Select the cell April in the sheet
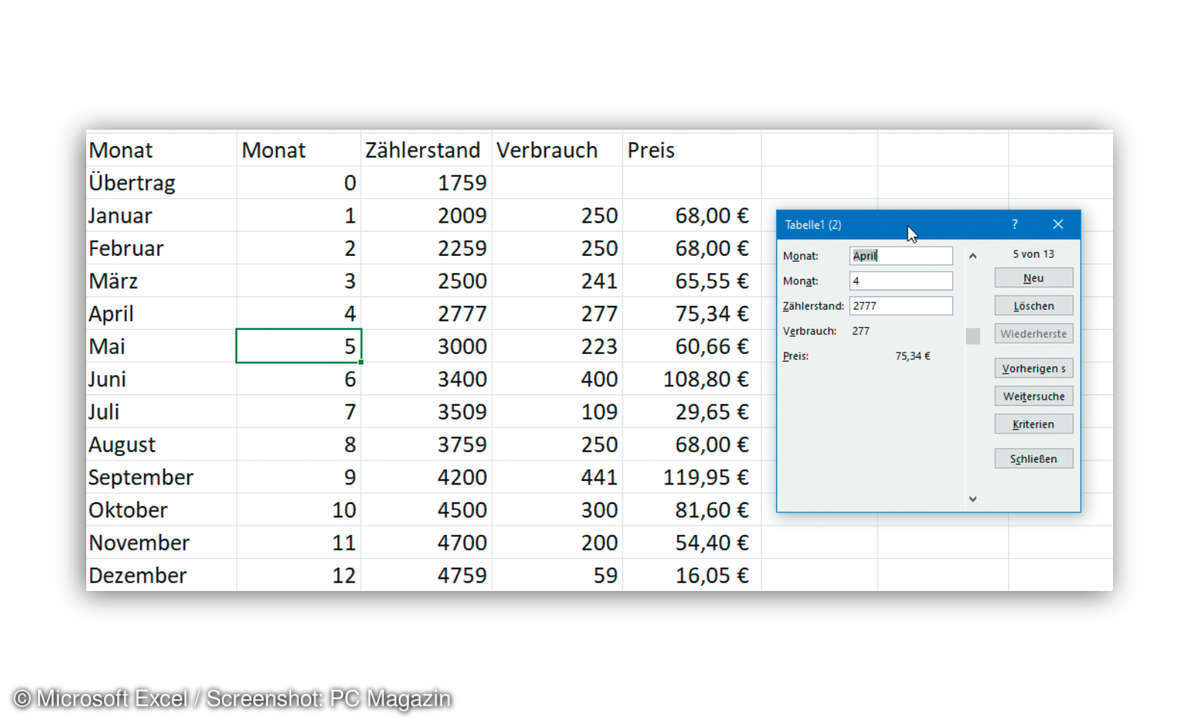 pyautogui.click(x=161, y=314)
